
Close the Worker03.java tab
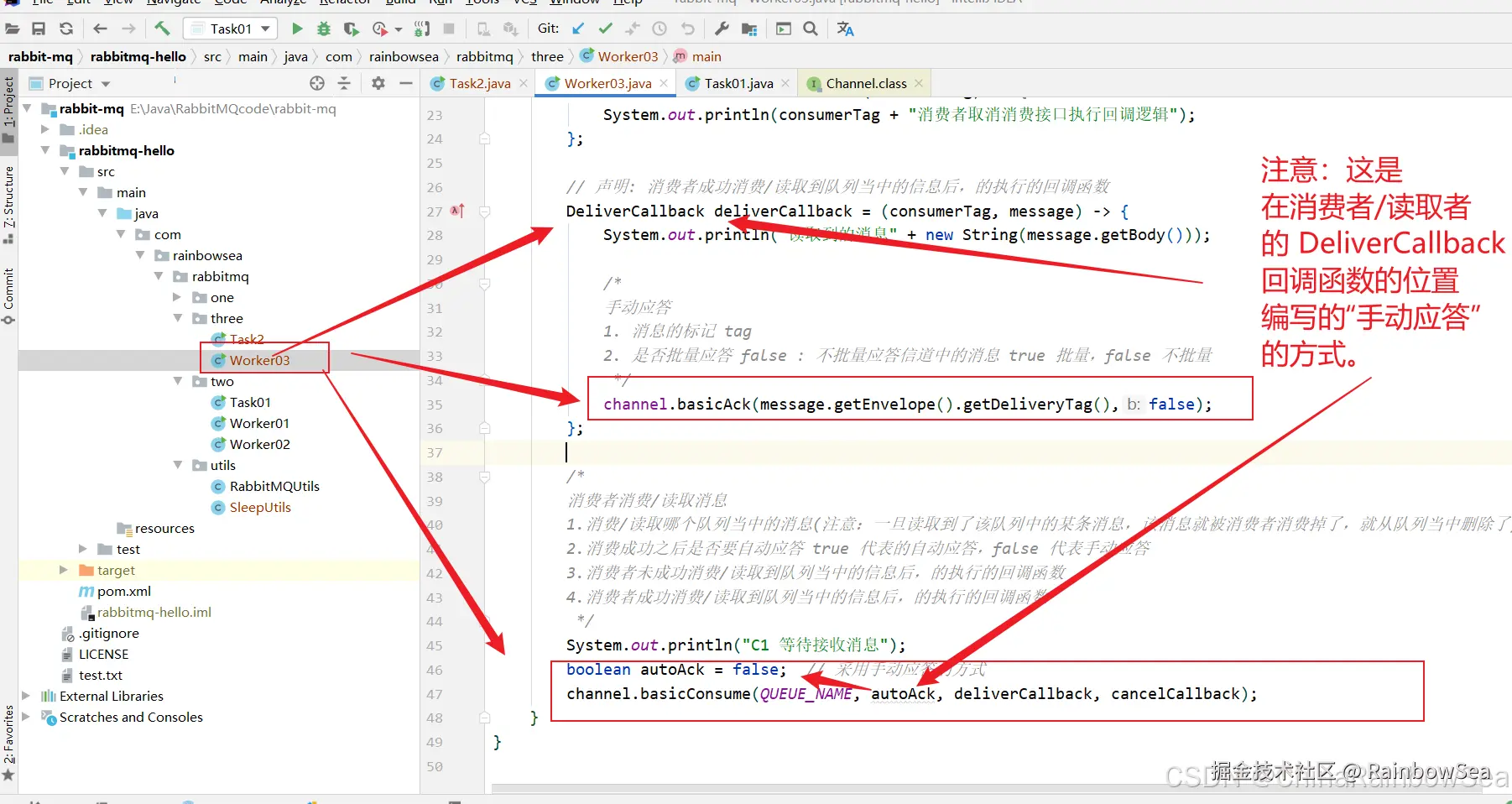pyautogui.click(x=664, y=83)
